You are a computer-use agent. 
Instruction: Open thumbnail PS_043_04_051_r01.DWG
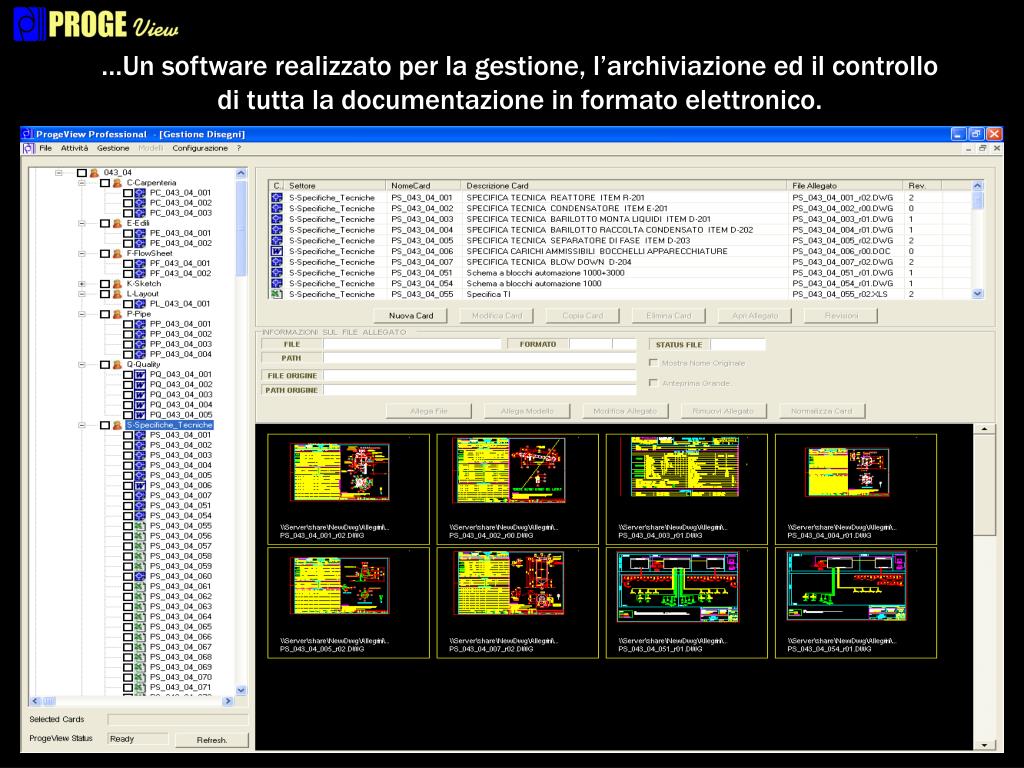pyautogui.click(x=686, y=602)
